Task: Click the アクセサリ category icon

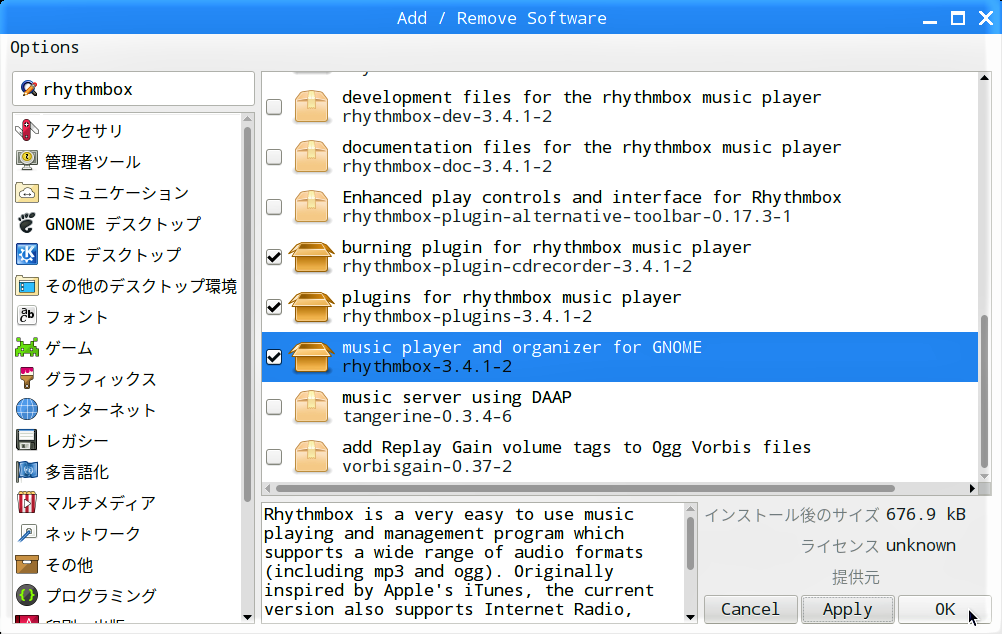Action: pos(27,130)
